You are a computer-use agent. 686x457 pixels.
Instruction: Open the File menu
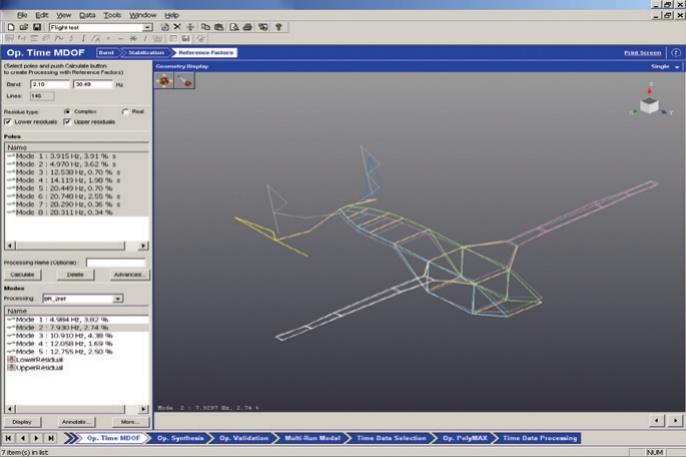click(22, 15)
